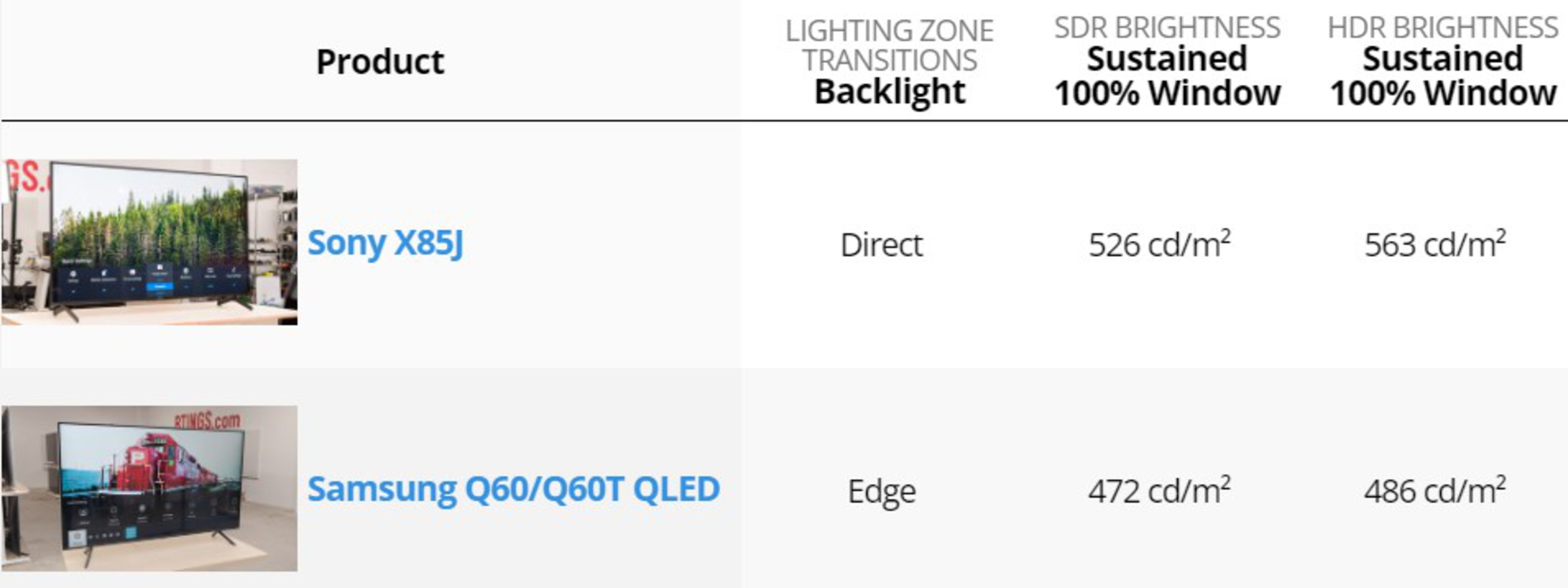Click the Direct backlight value for Sony
1568x588 pixels.
(x=882, y=245)
